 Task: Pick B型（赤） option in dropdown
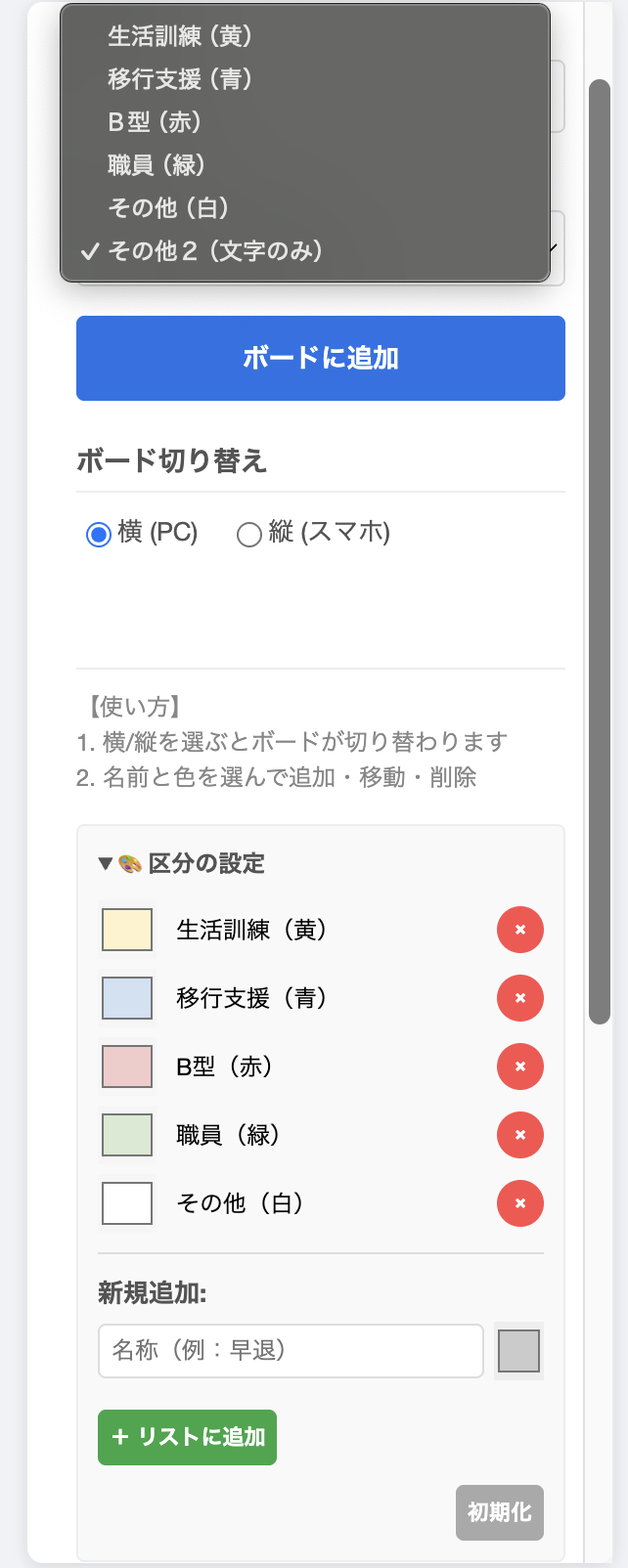[x=155, y=122]
